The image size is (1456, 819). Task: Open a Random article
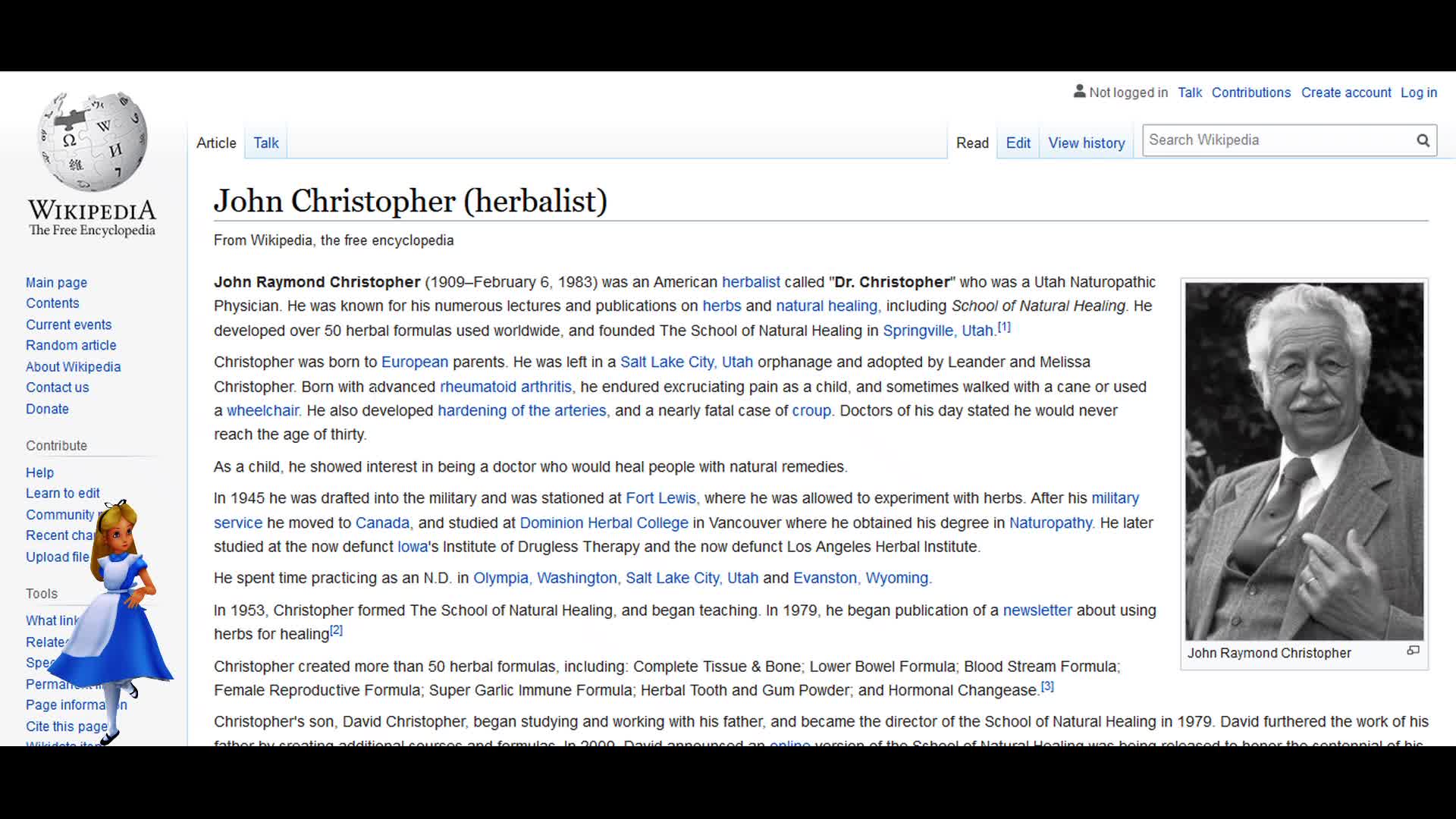coord(71,345)
